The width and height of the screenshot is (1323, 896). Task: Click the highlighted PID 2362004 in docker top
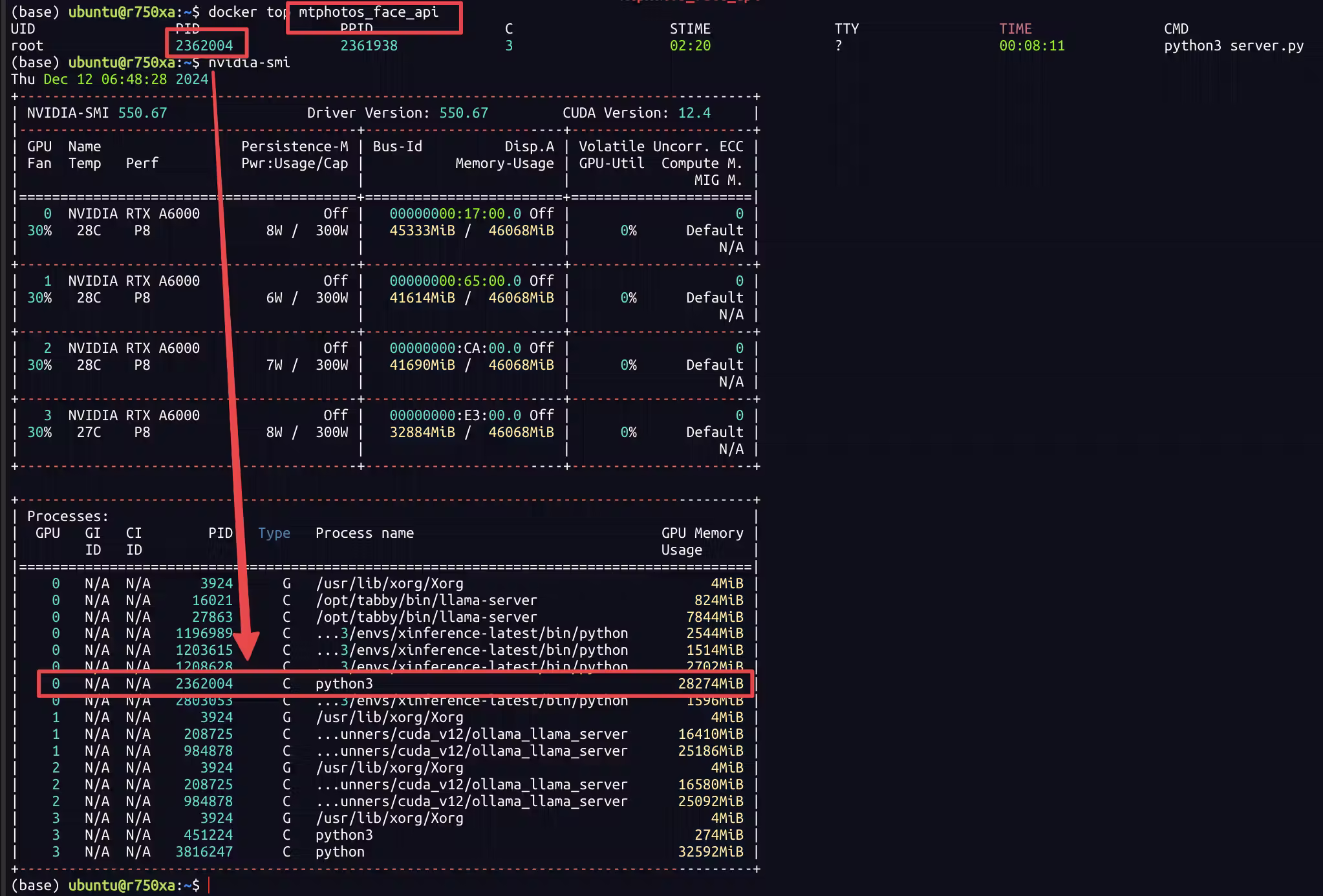204,45
